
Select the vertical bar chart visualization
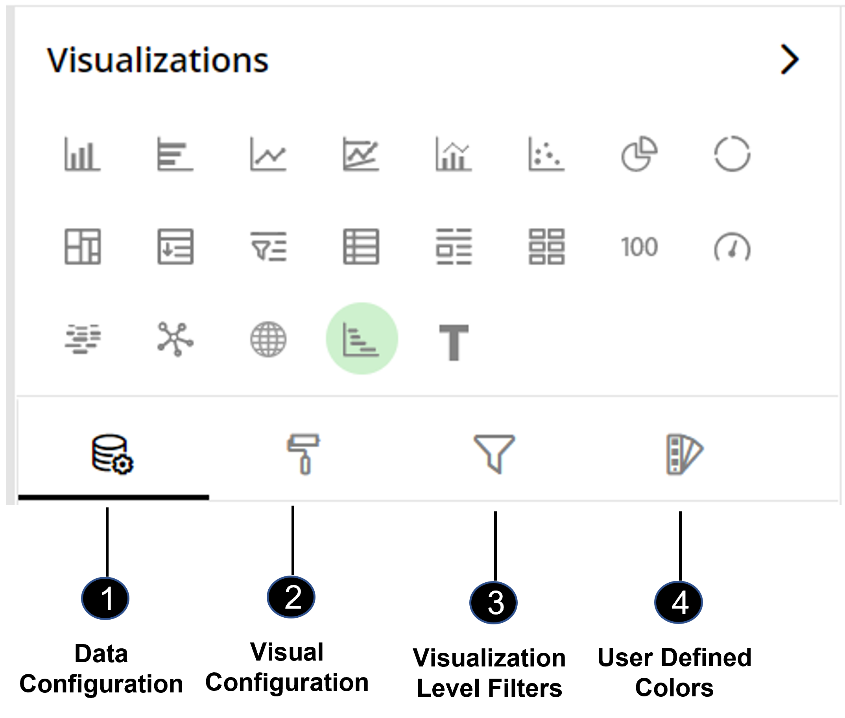(x=82, y=154)
